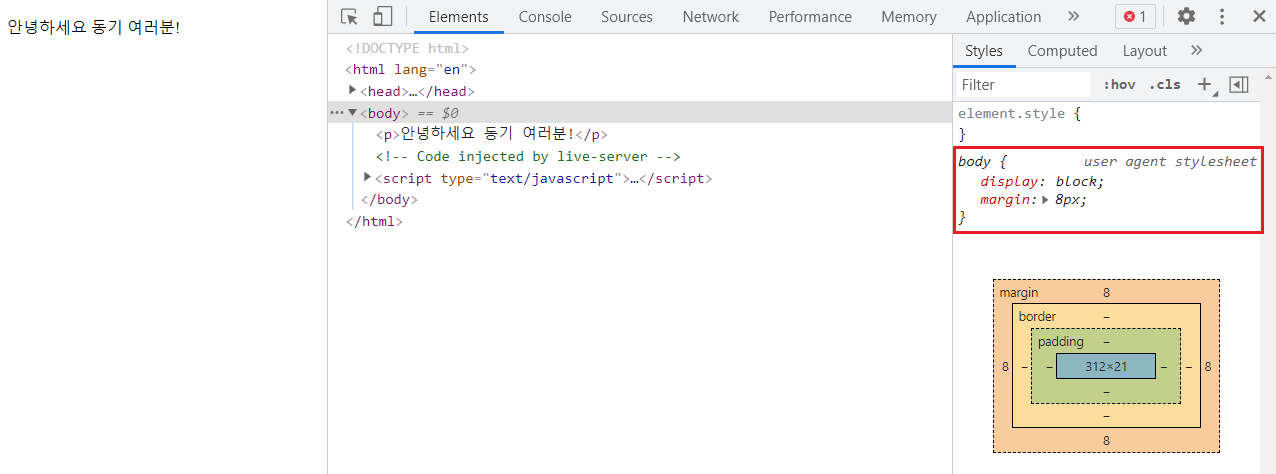Viewport: 1276px width, 474px height.
Task: Add new style rule plus icon
Action: pos(1205,85)
